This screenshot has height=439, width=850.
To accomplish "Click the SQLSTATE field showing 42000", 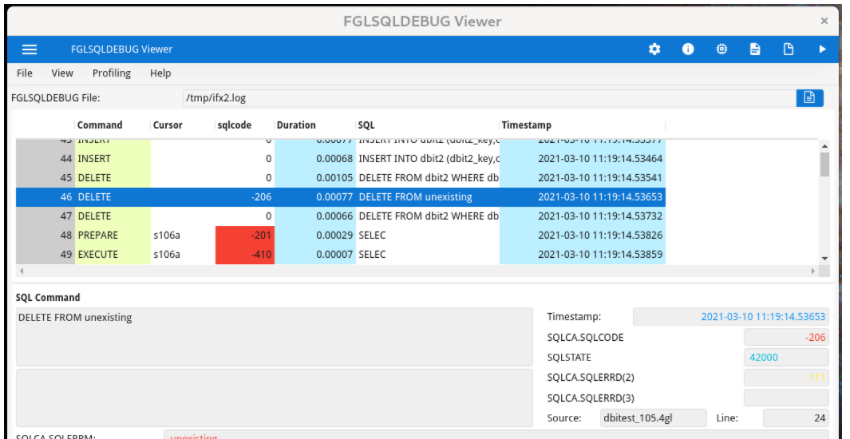I will pyautogui.click(x=786, y=358).
